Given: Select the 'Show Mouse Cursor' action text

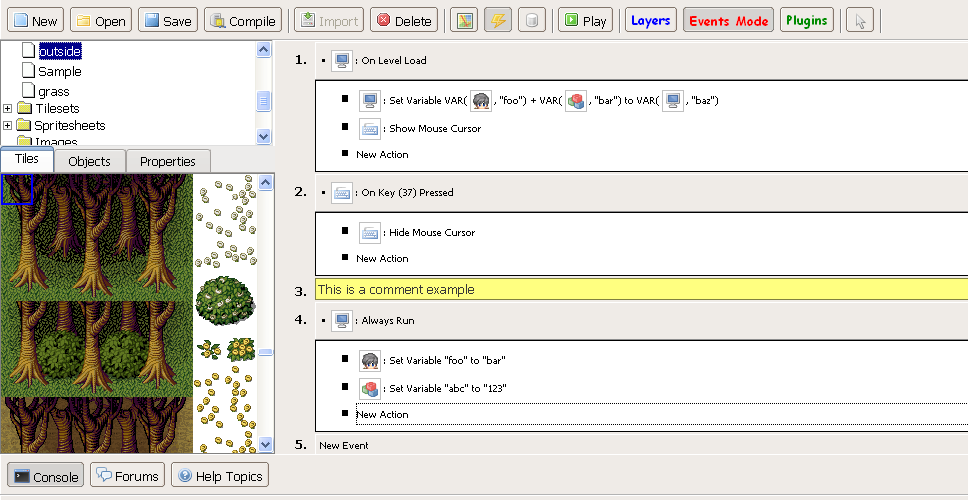Looking at the screenshot, I should click(435, 129).
